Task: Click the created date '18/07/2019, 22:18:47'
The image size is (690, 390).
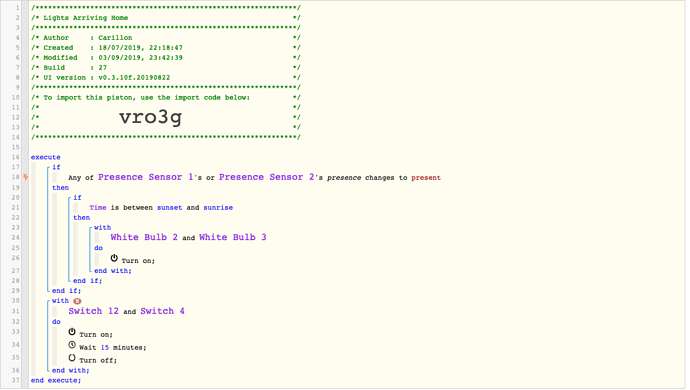Action: click(140, 48)
